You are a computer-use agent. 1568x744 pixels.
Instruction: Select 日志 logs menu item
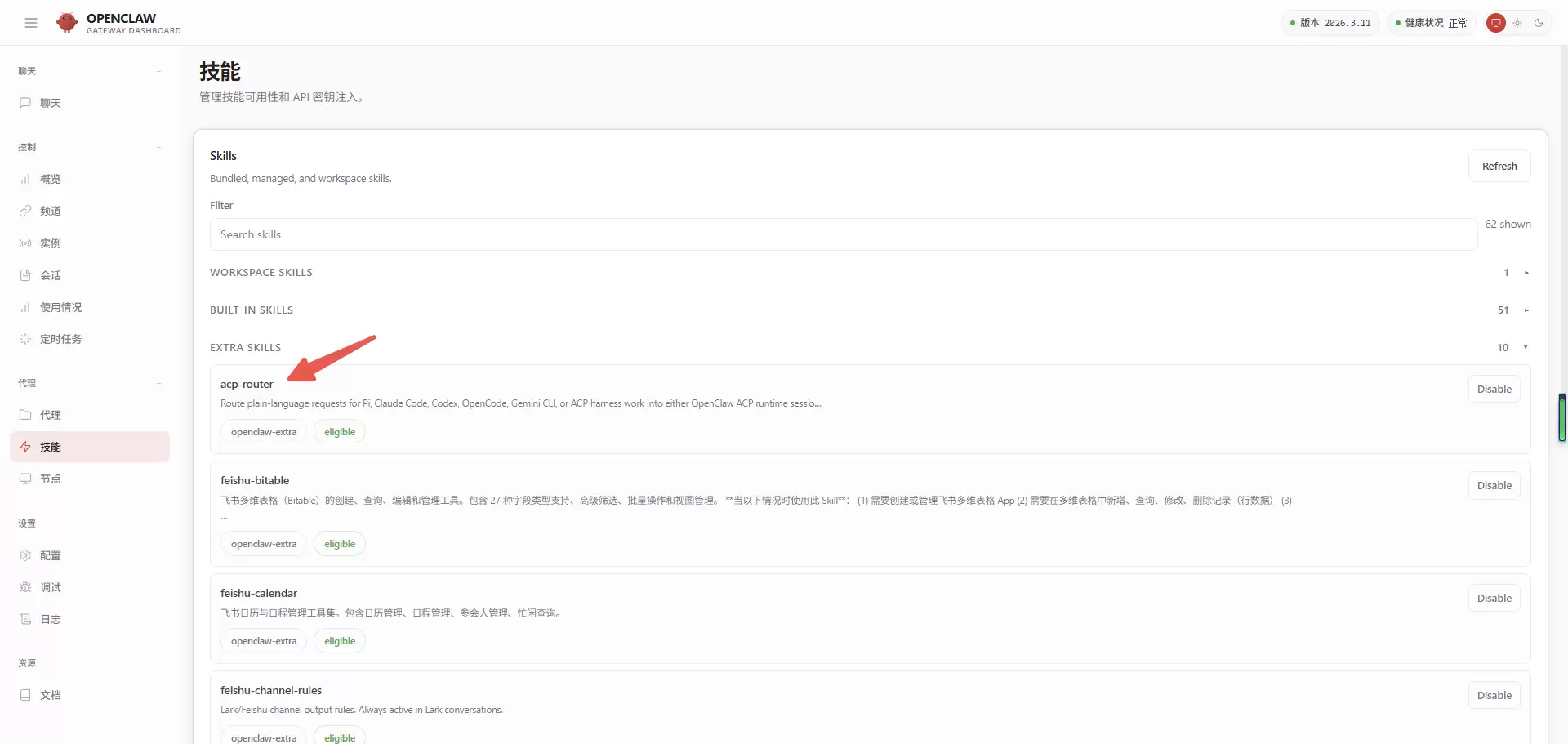51,619
